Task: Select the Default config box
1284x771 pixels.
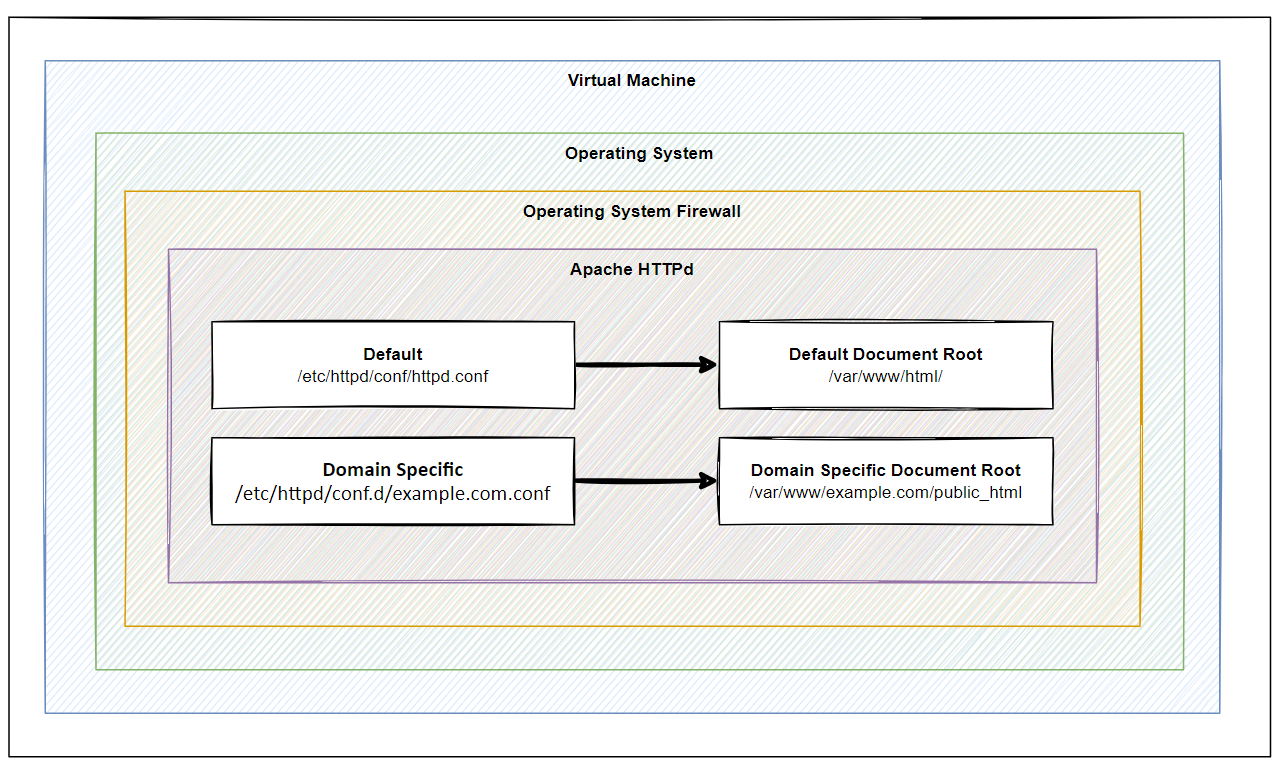Action: click(x=393, y=365)
